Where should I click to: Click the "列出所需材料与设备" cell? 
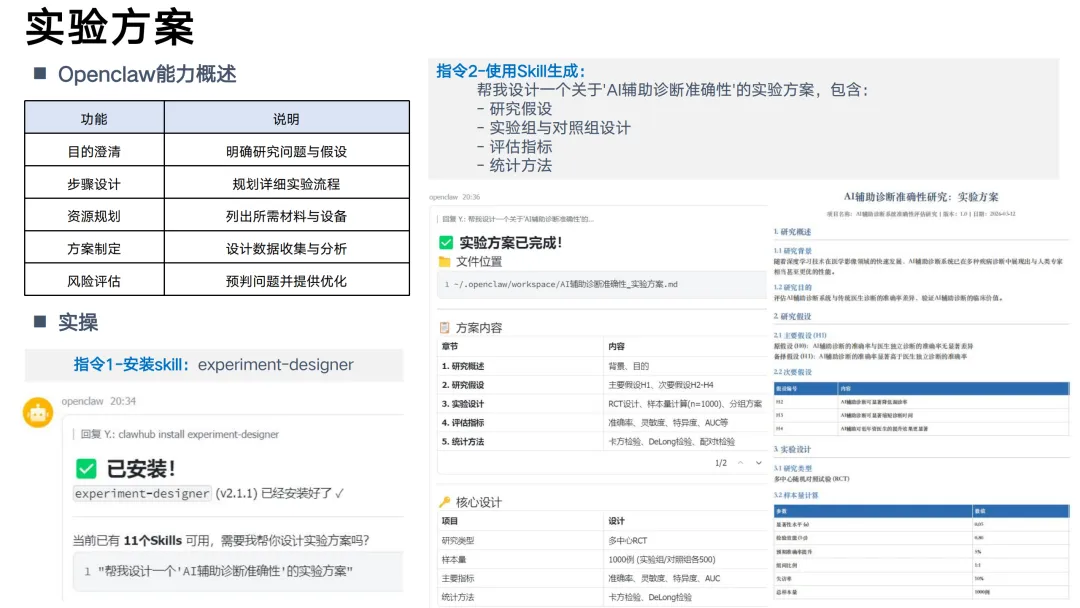287,216
